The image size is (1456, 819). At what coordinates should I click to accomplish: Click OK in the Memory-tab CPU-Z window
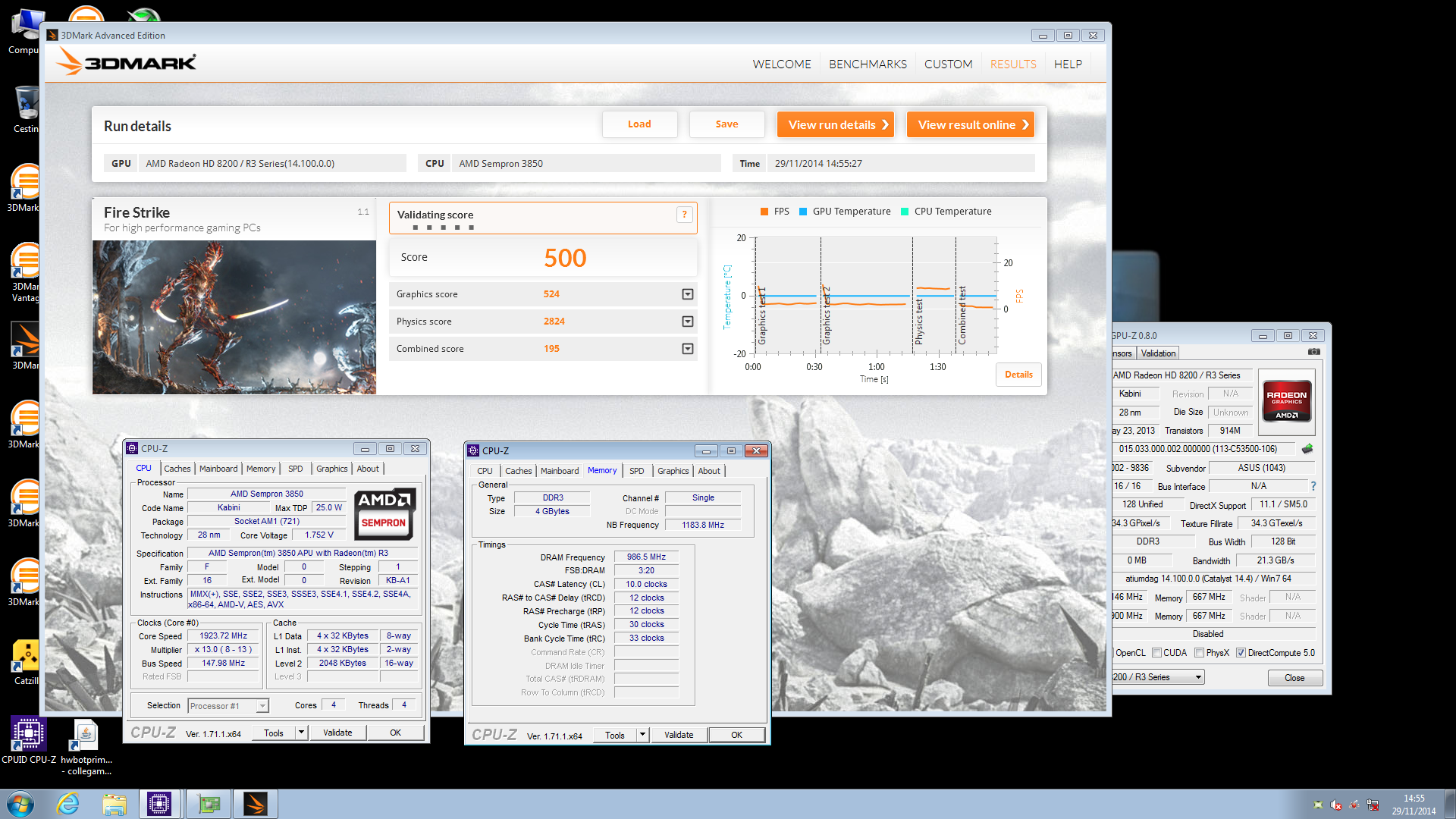pyautogui.click(x=736, y=735)
